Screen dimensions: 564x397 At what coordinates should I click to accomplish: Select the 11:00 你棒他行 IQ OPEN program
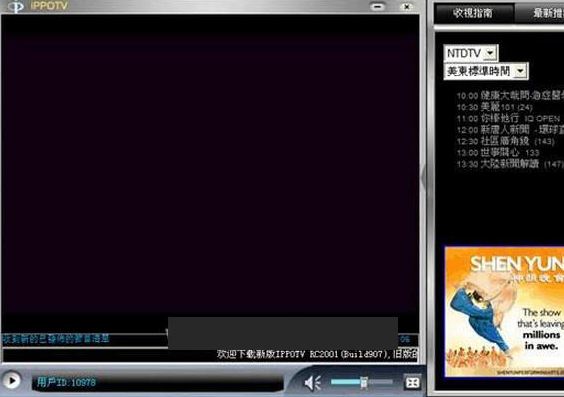tap(508, 118)
